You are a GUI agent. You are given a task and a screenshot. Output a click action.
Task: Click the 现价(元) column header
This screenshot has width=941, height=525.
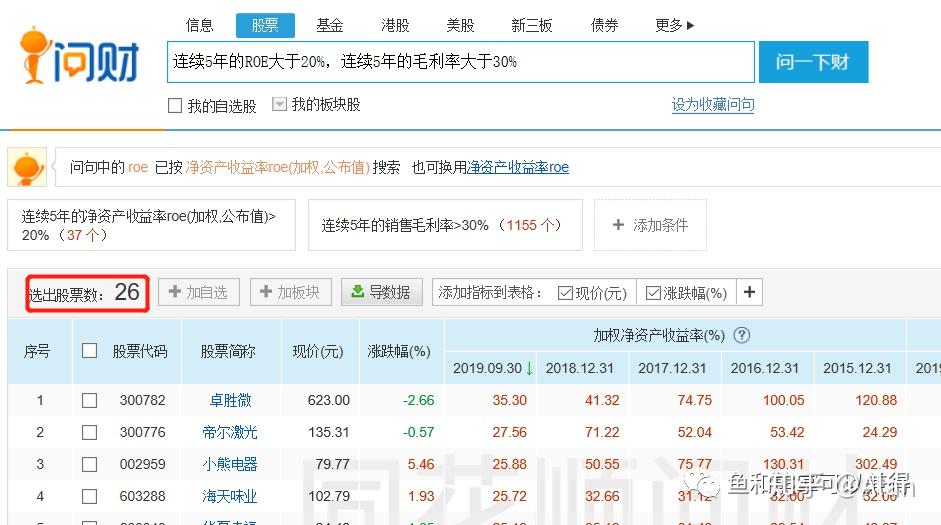tap(317, 351)
